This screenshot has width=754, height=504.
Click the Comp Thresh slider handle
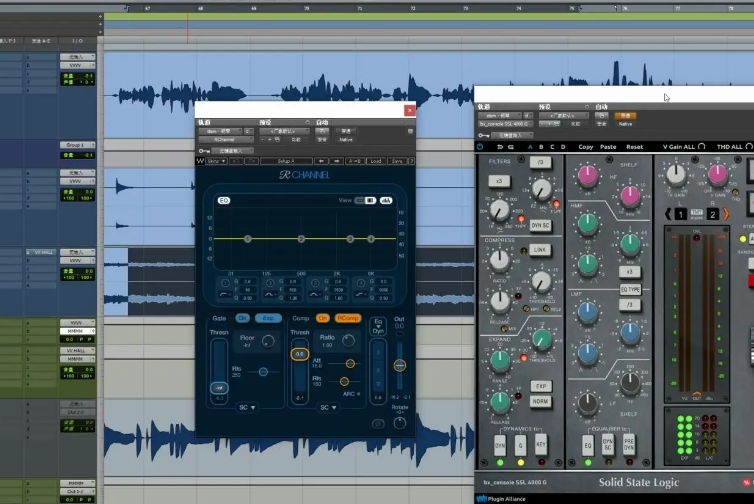300,354
